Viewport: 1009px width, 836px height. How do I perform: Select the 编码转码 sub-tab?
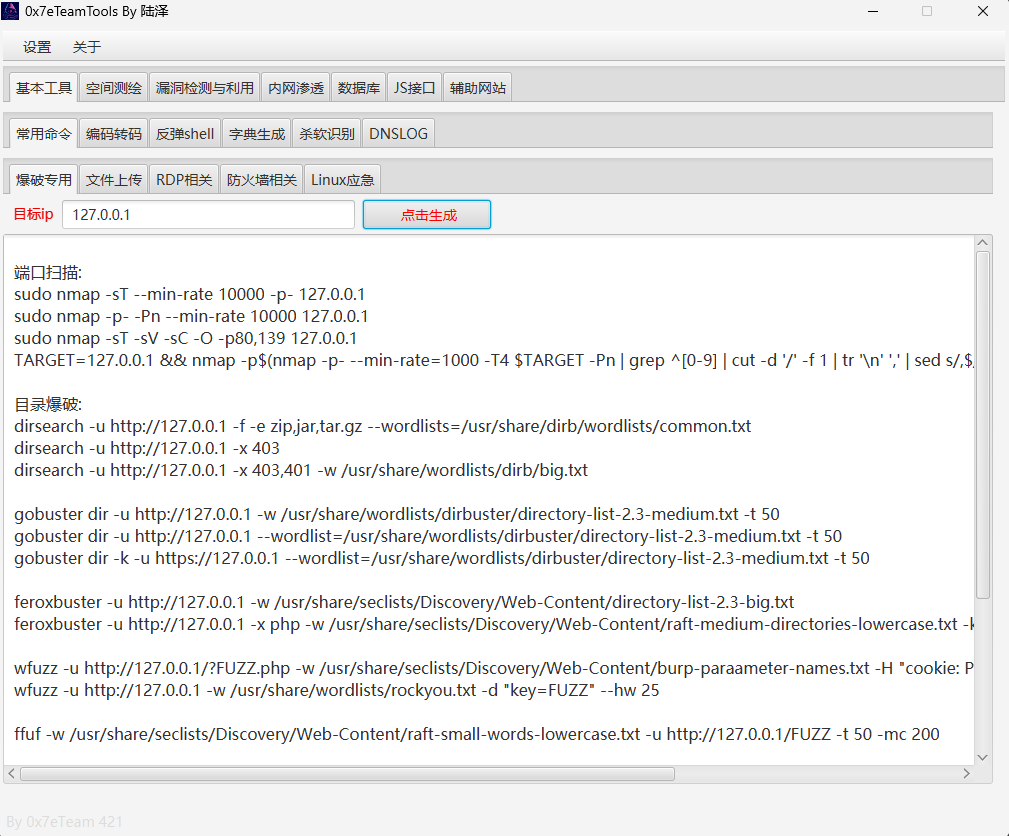(x=113, y=134)
